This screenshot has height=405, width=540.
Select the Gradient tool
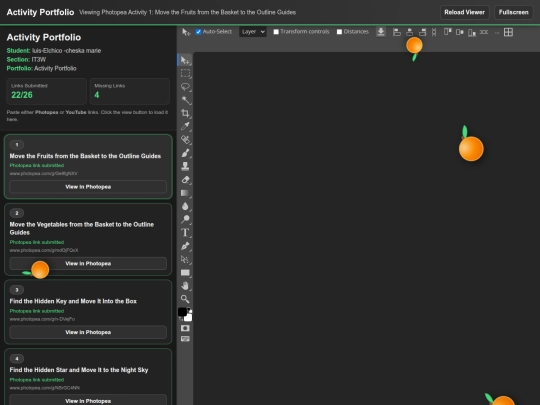(x=185, y=193)
